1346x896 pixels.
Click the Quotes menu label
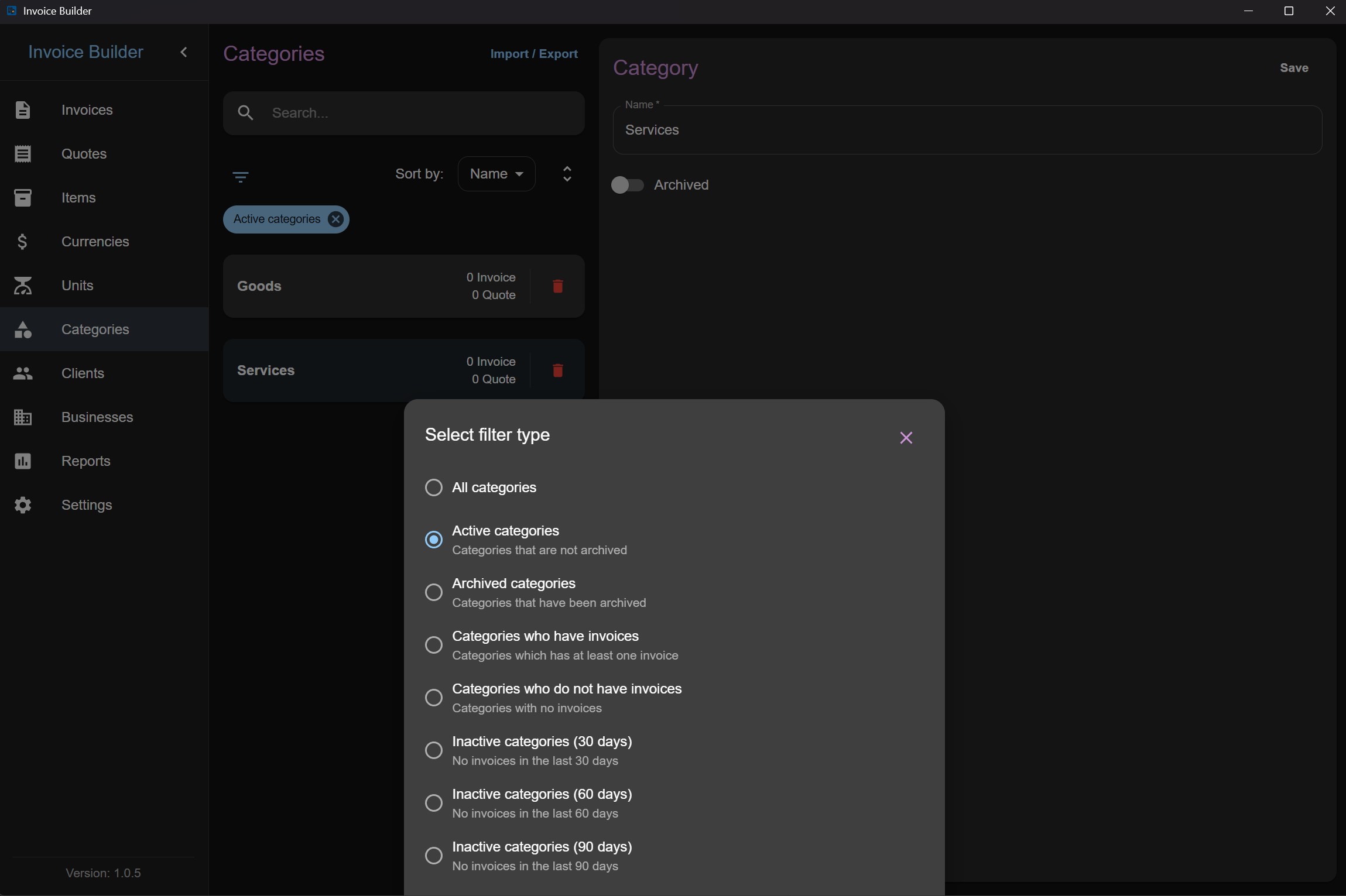pos(84,154)
